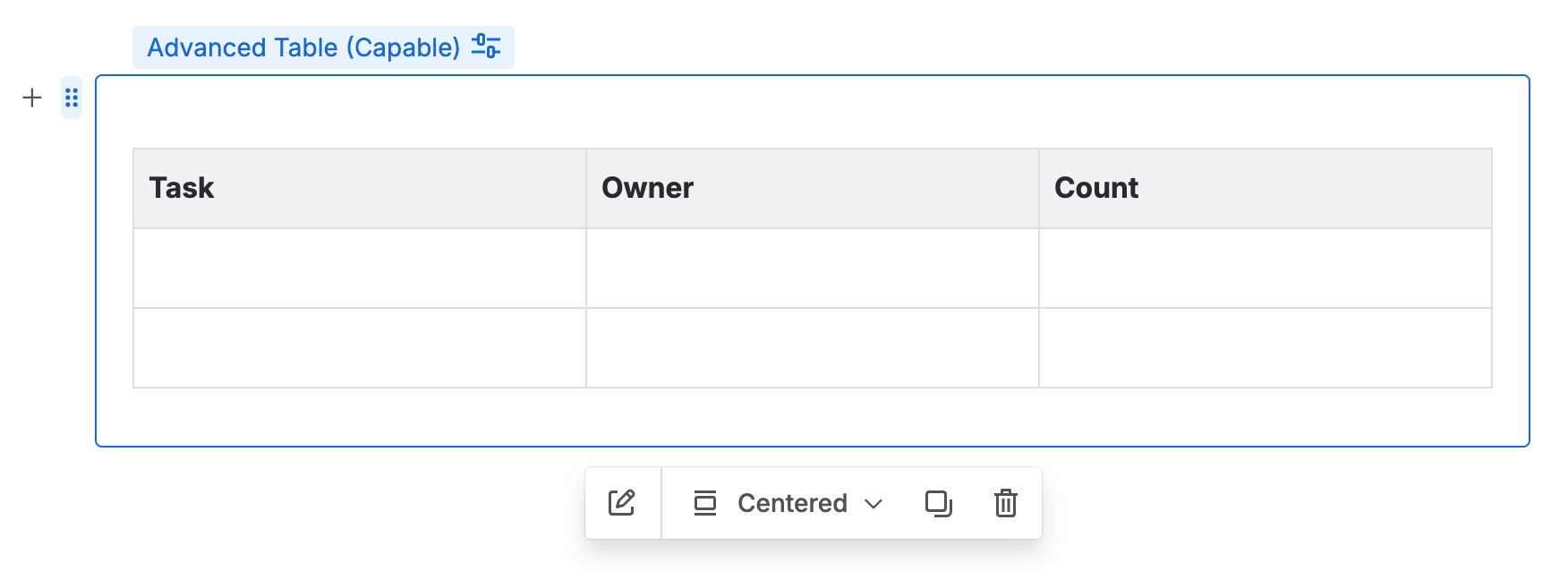Click the centered layout icon
1568x580 pixels.
pyautogui.click(x=705, y=503)
